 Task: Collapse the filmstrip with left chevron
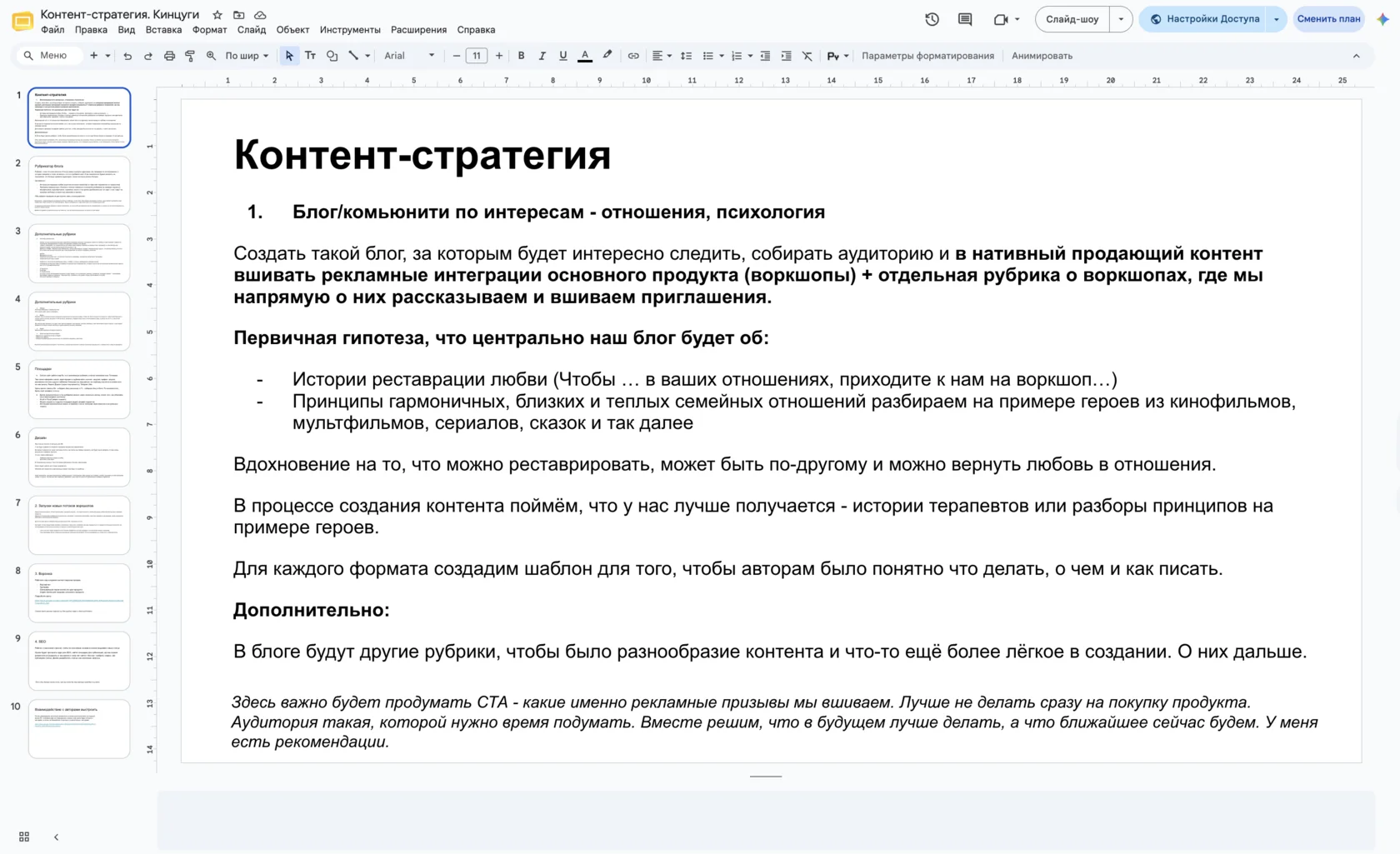pyautogui.click(x=56, y=837)
